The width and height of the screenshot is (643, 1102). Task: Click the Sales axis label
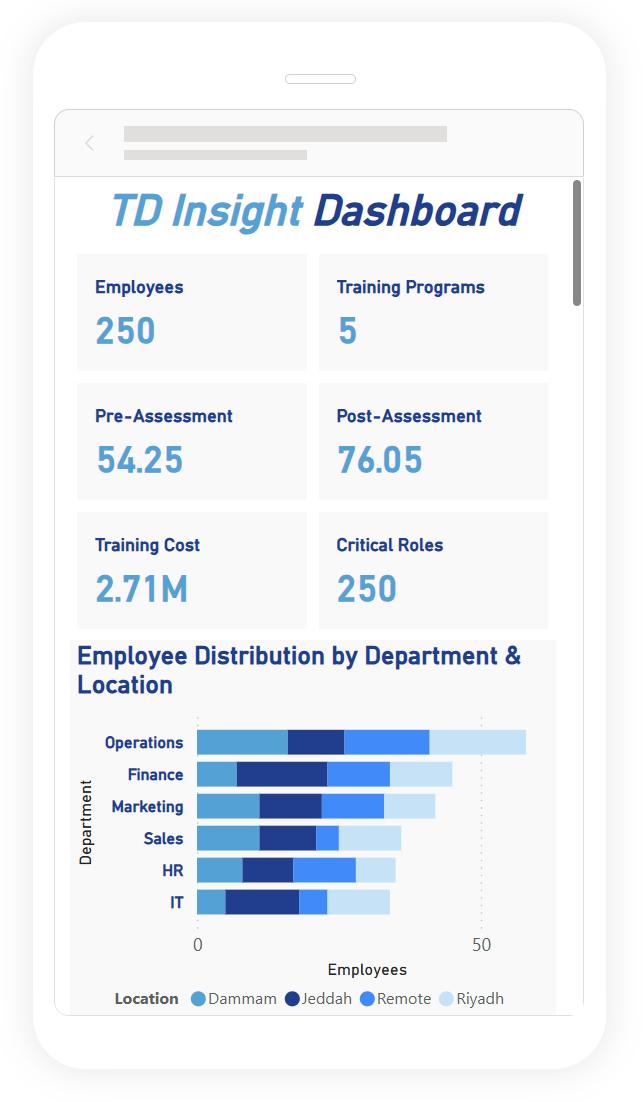164,838
